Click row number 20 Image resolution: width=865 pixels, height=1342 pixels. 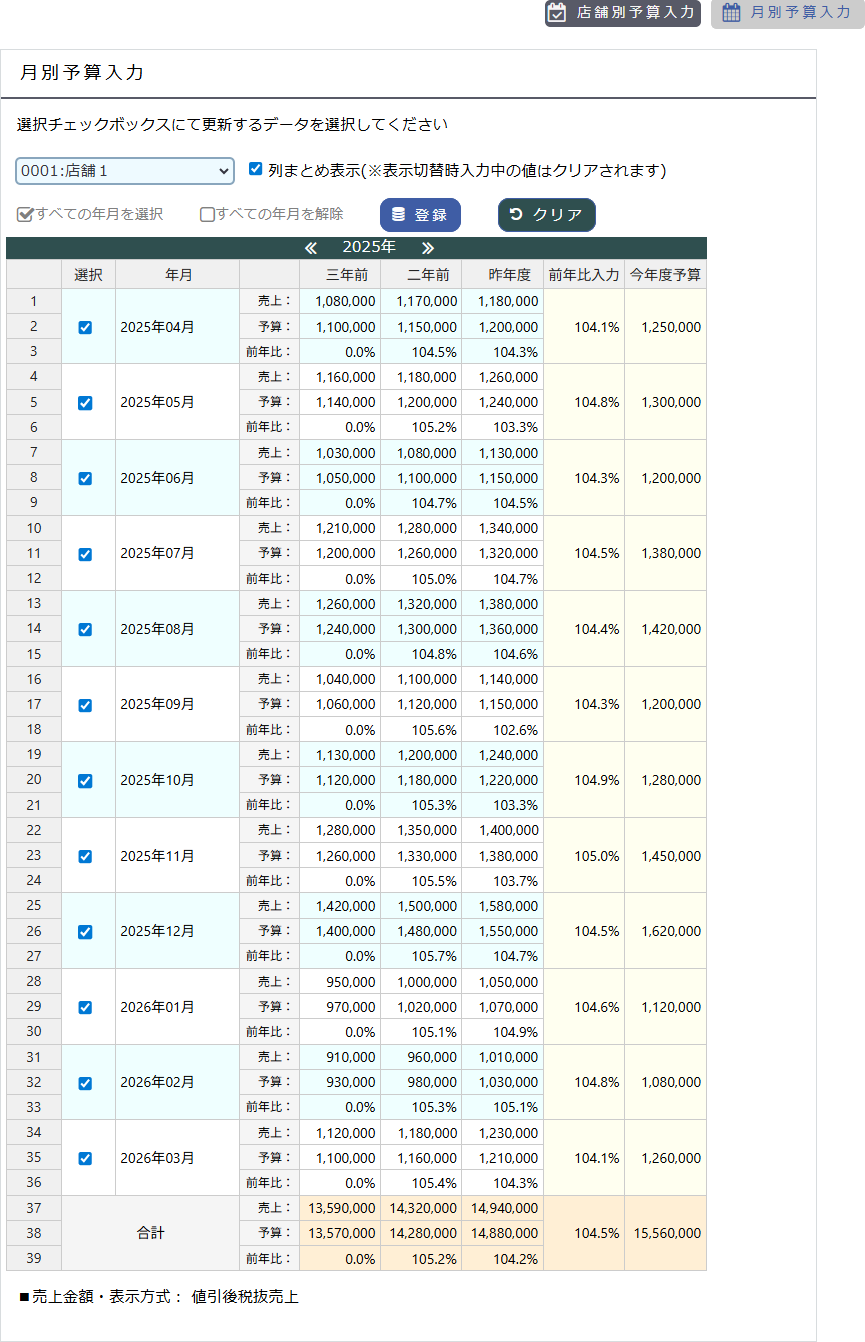pyautogui.click(x=34, y=780)
